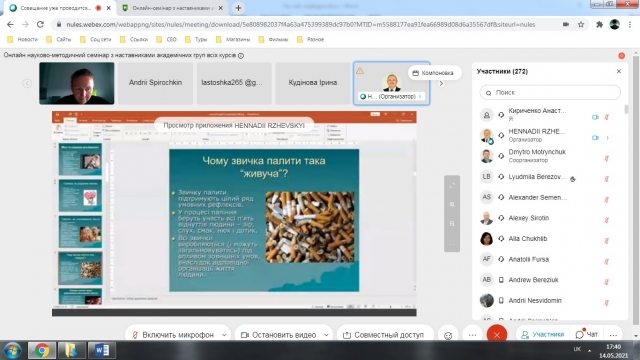Viewport: 640px width, 360px height.
Task: Expand organizer name chevron on tile
Action: pos(420,97)
